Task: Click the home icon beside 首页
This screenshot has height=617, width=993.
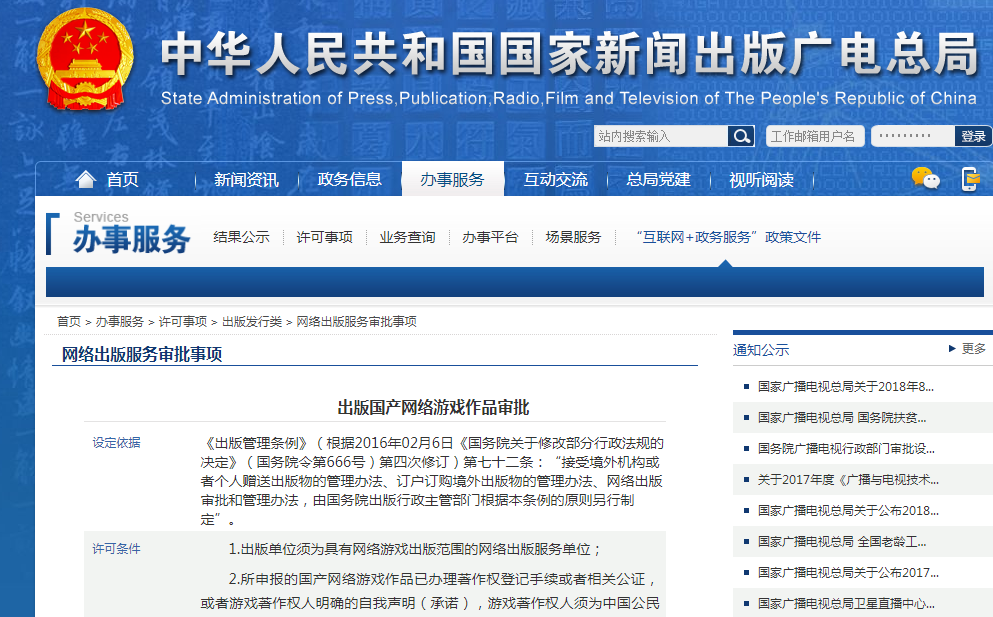Action: click(x=86, y=180)
